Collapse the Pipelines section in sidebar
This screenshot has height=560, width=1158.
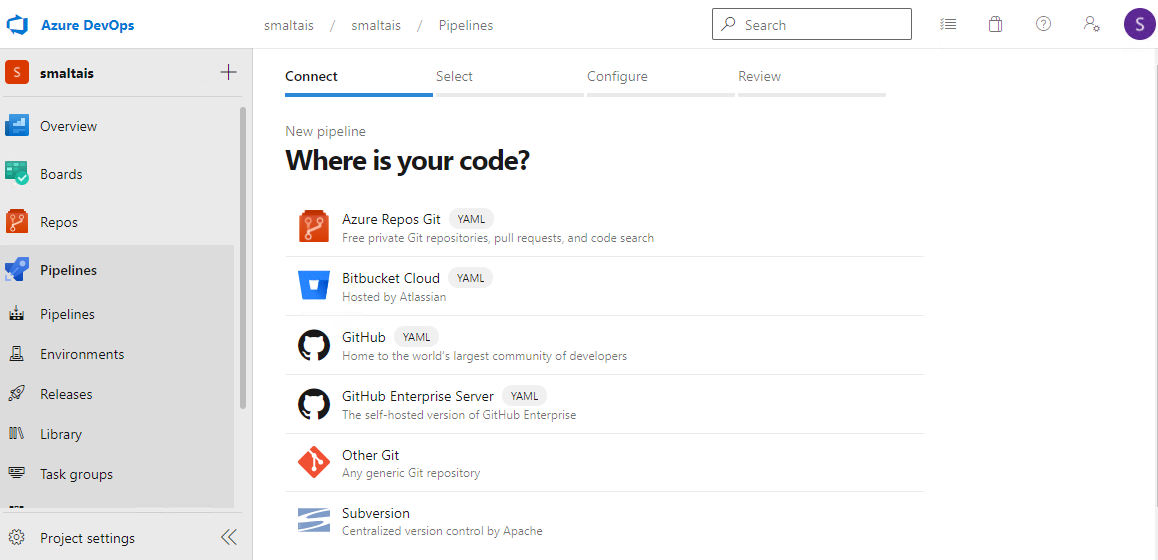coord(68,270)
